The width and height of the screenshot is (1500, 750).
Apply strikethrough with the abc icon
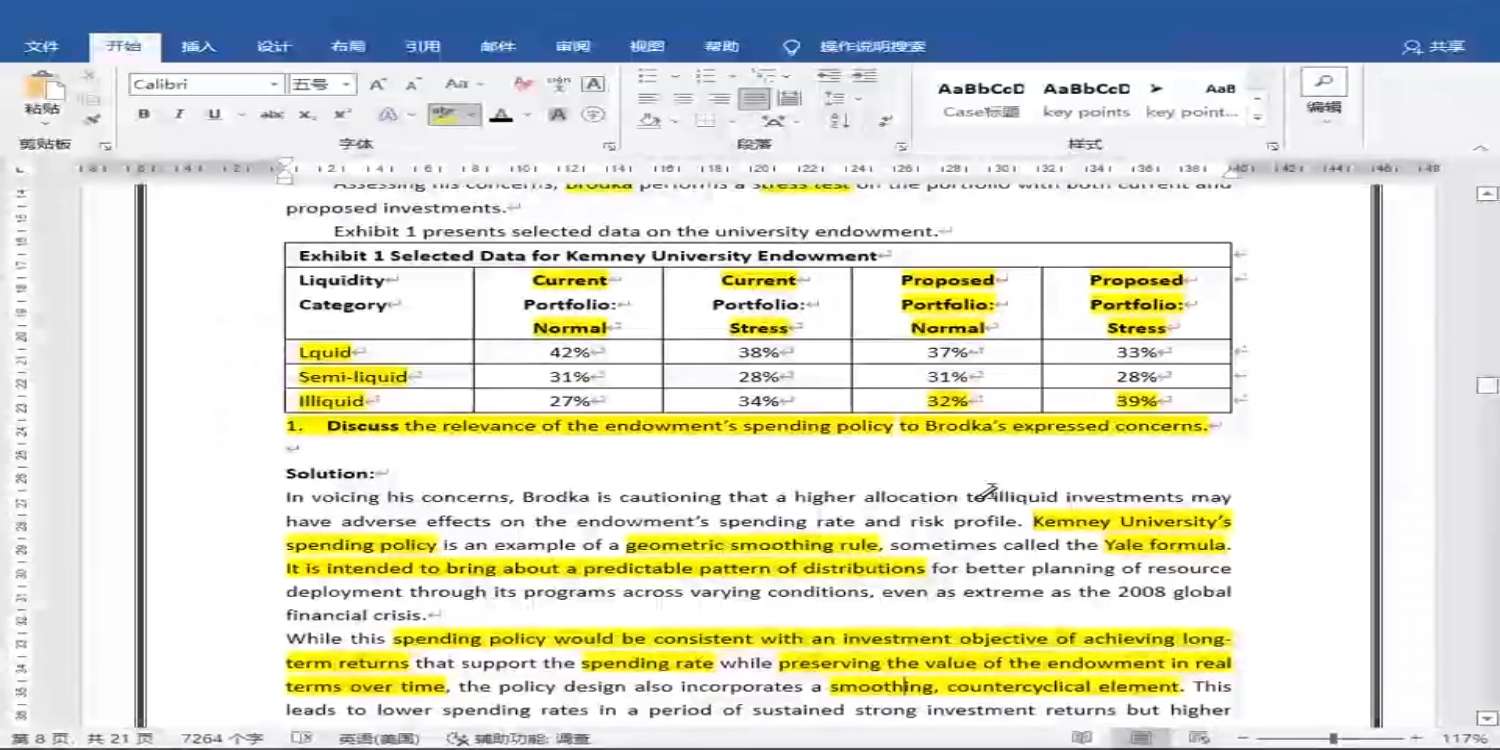coord(271,115)
